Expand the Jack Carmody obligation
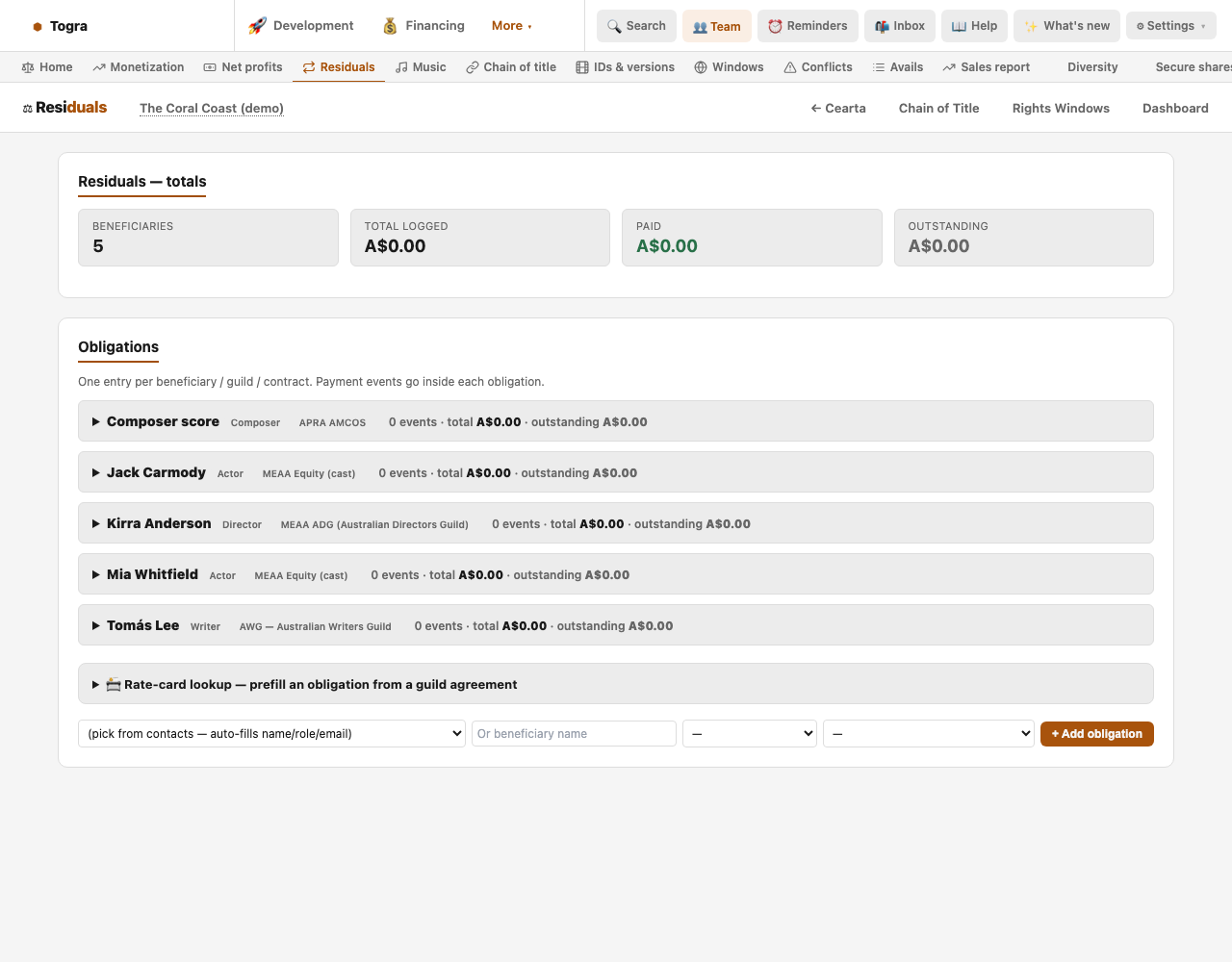The image size is (1232, 962). [x=615, y=472]
